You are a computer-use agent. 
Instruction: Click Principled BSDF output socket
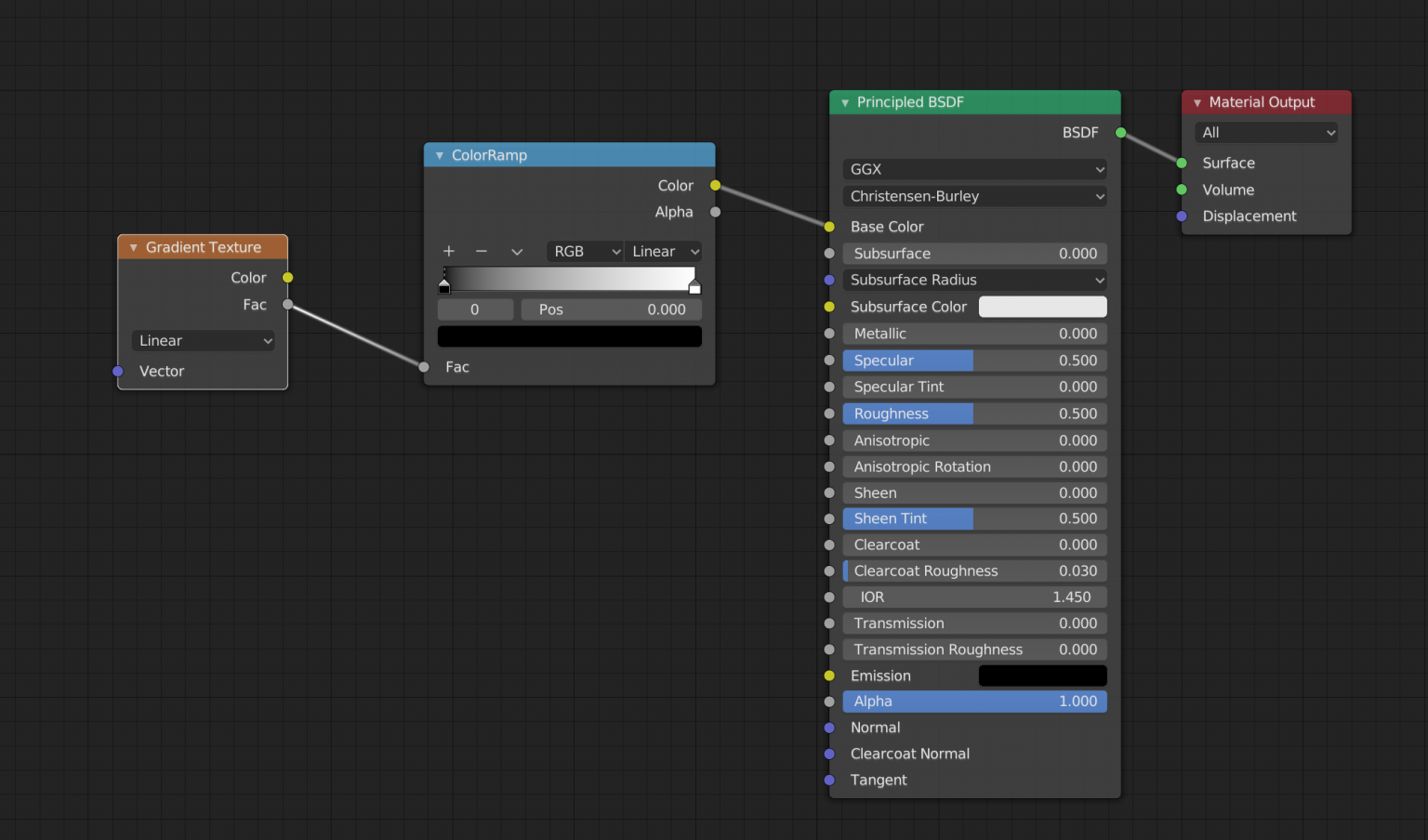coord(1121,133)
